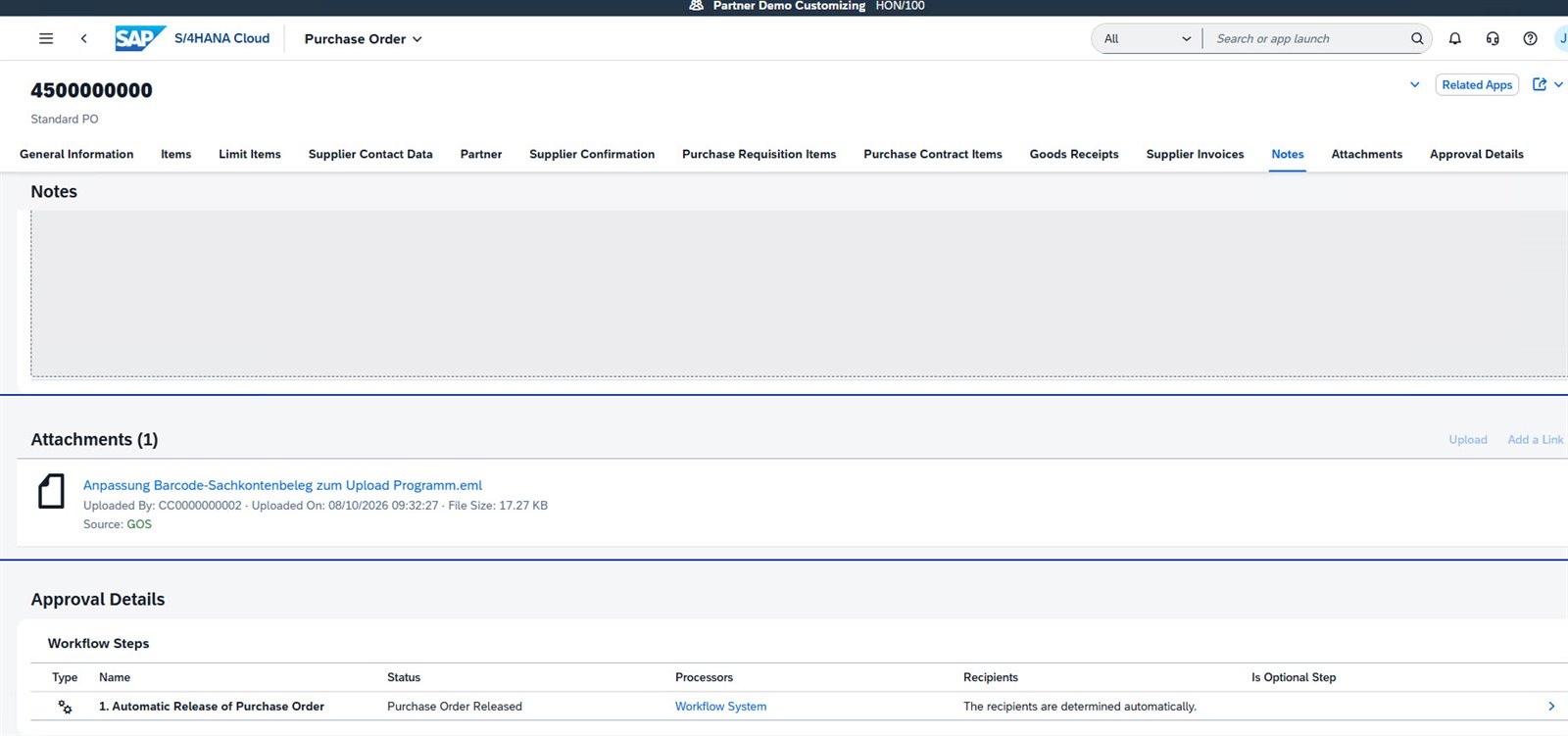Click the Partner Demo Customizing user-group icon

pyautogui.click(x=697, y=6)
